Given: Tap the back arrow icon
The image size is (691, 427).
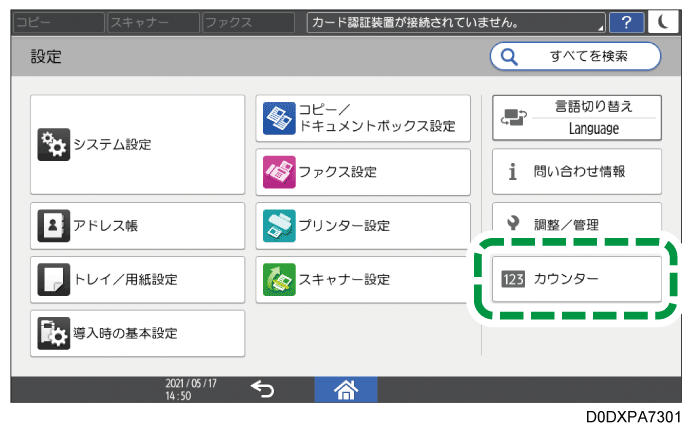Looking at the screenshot, I should pos(263,389).
